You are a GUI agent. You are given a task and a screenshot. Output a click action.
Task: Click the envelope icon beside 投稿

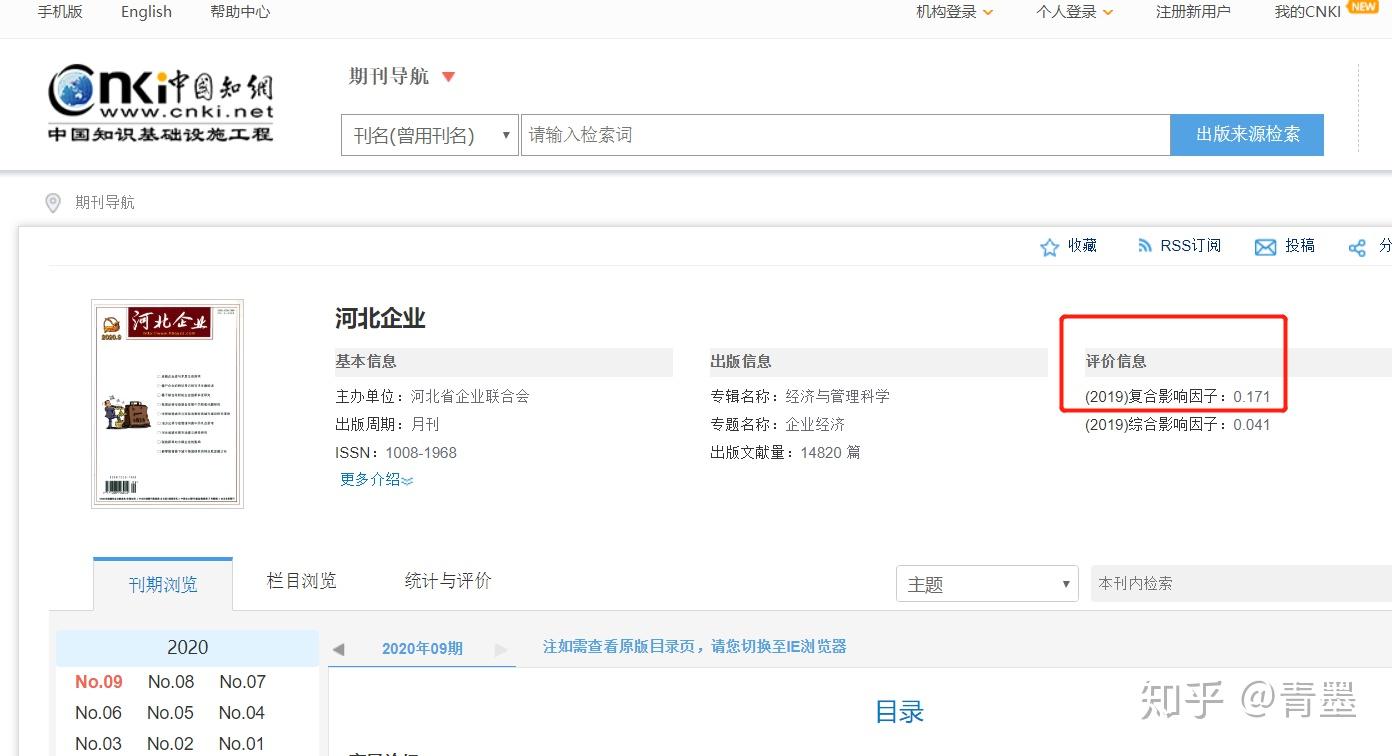[1265, 247]
